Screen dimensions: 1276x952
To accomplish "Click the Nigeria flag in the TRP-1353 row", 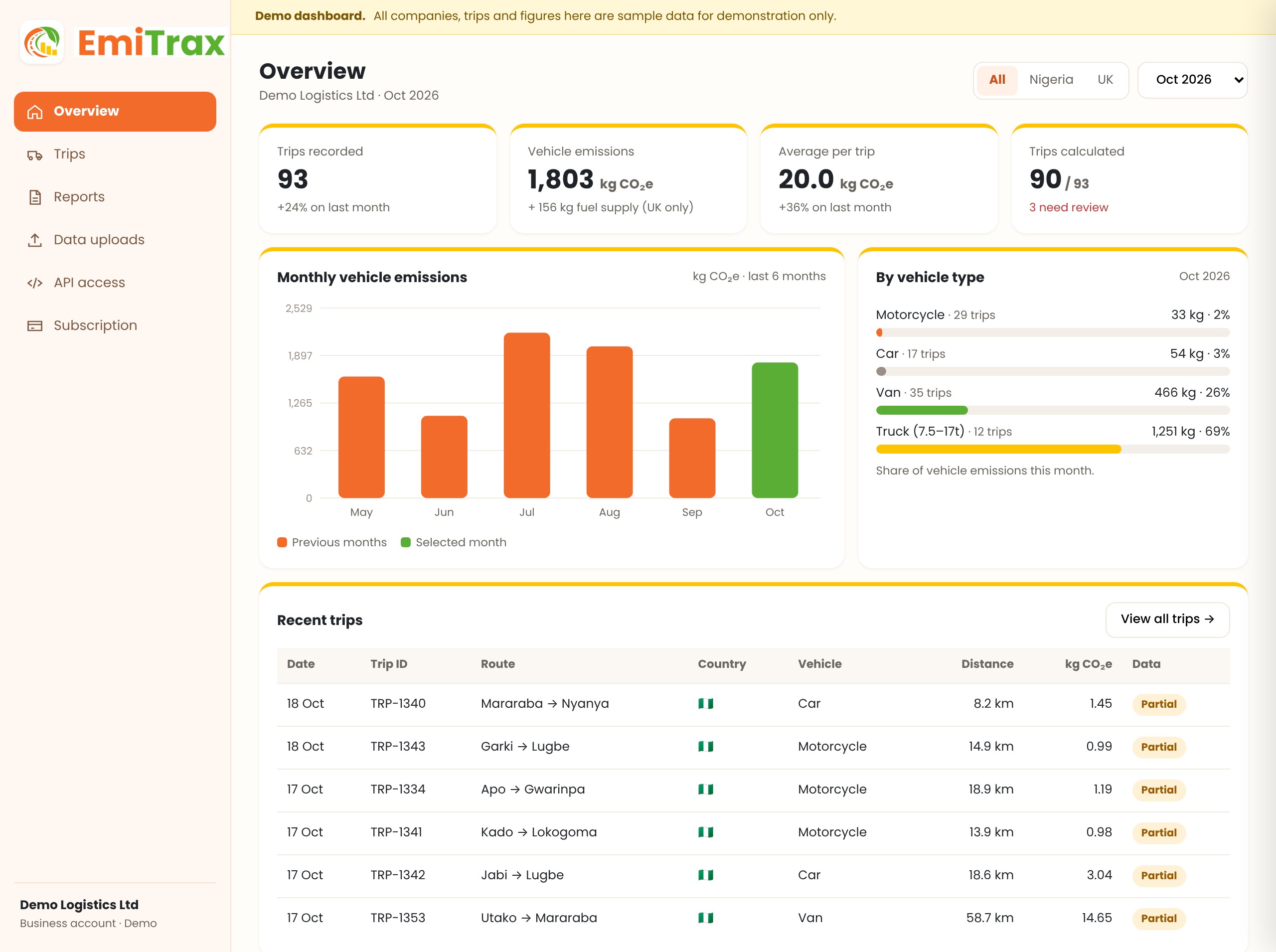I will pyautogui.click(x=705, y=918).
